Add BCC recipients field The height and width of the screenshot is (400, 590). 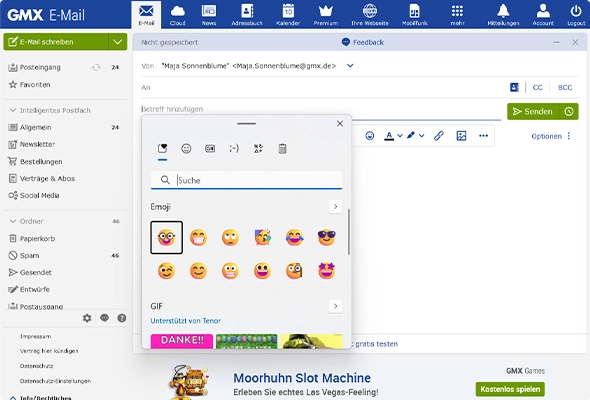point(565,87)
